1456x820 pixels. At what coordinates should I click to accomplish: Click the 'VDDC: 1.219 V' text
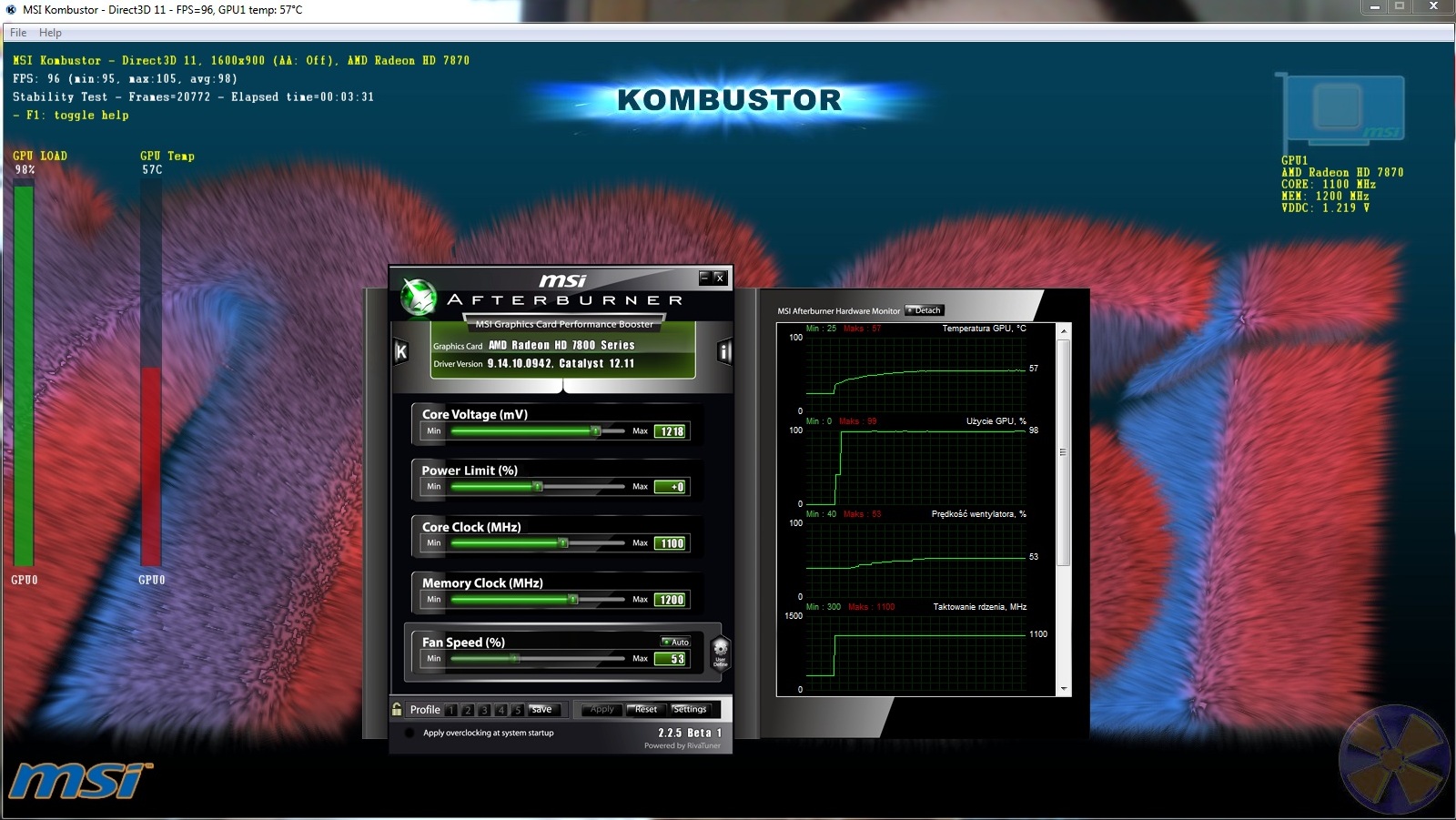click(x=1325, y=208)
